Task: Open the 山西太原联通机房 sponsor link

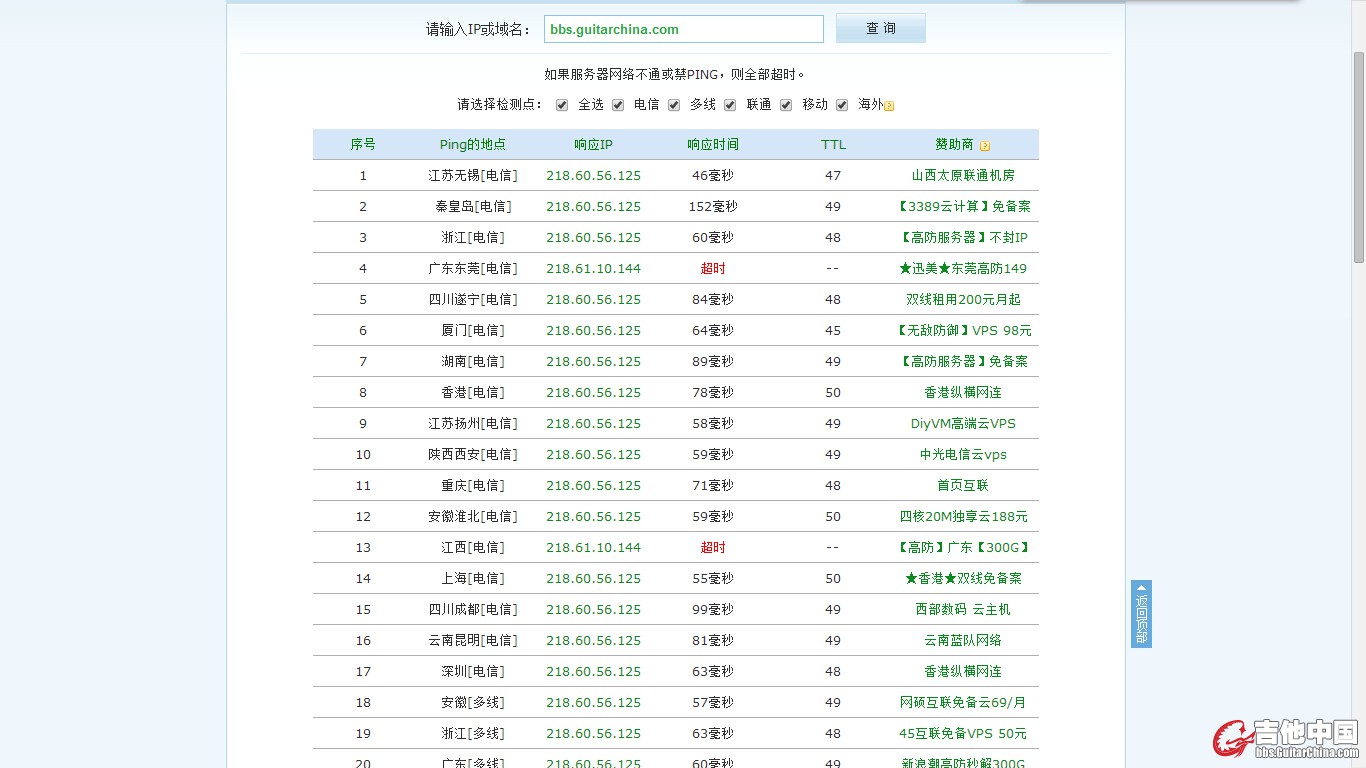Action: coord(963,175)
